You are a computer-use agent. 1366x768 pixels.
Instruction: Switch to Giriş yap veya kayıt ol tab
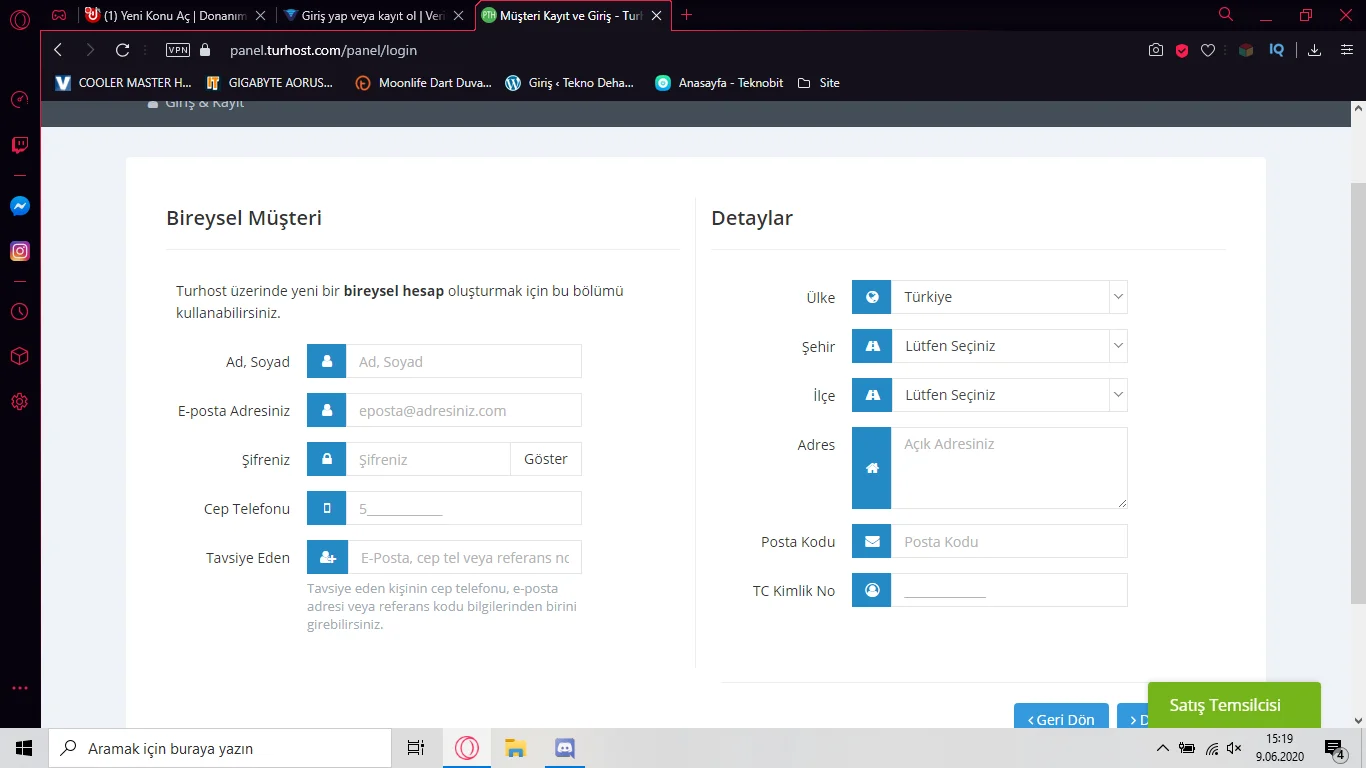373,16
